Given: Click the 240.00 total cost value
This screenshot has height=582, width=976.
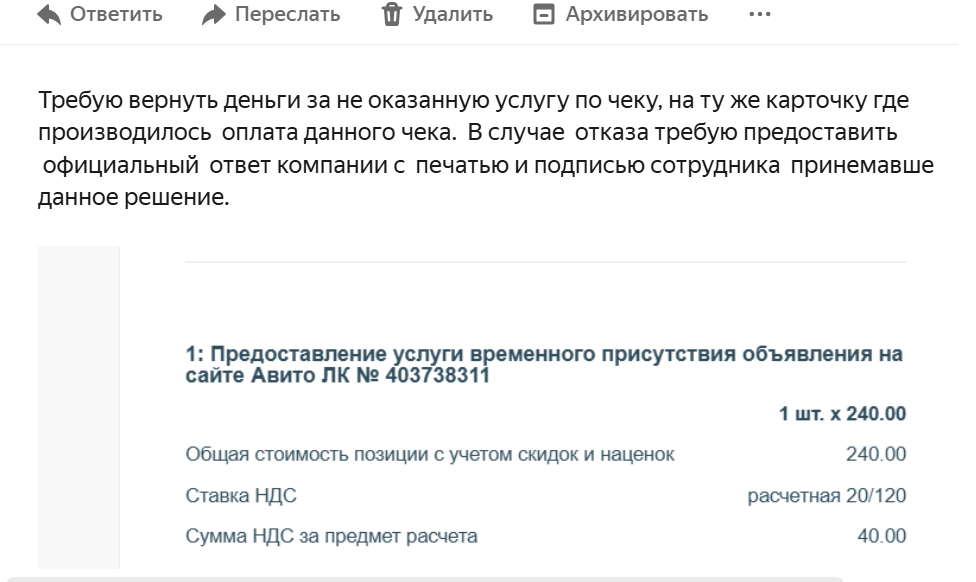Looking at the screenshot, I should pos(876,455).
